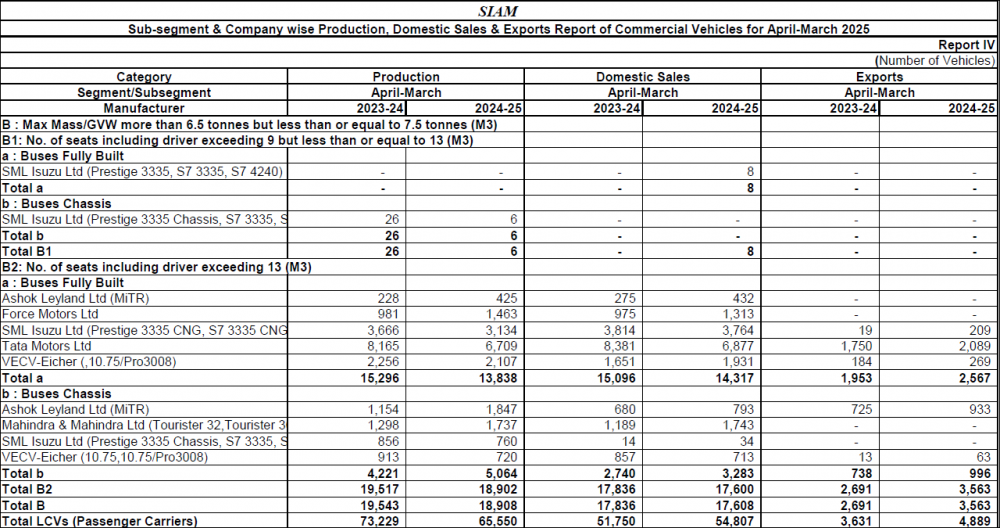This screenshot has width=1000, height=528.
Task: Select the LCV domestic sales 54,807
Action: coord(735,521)
